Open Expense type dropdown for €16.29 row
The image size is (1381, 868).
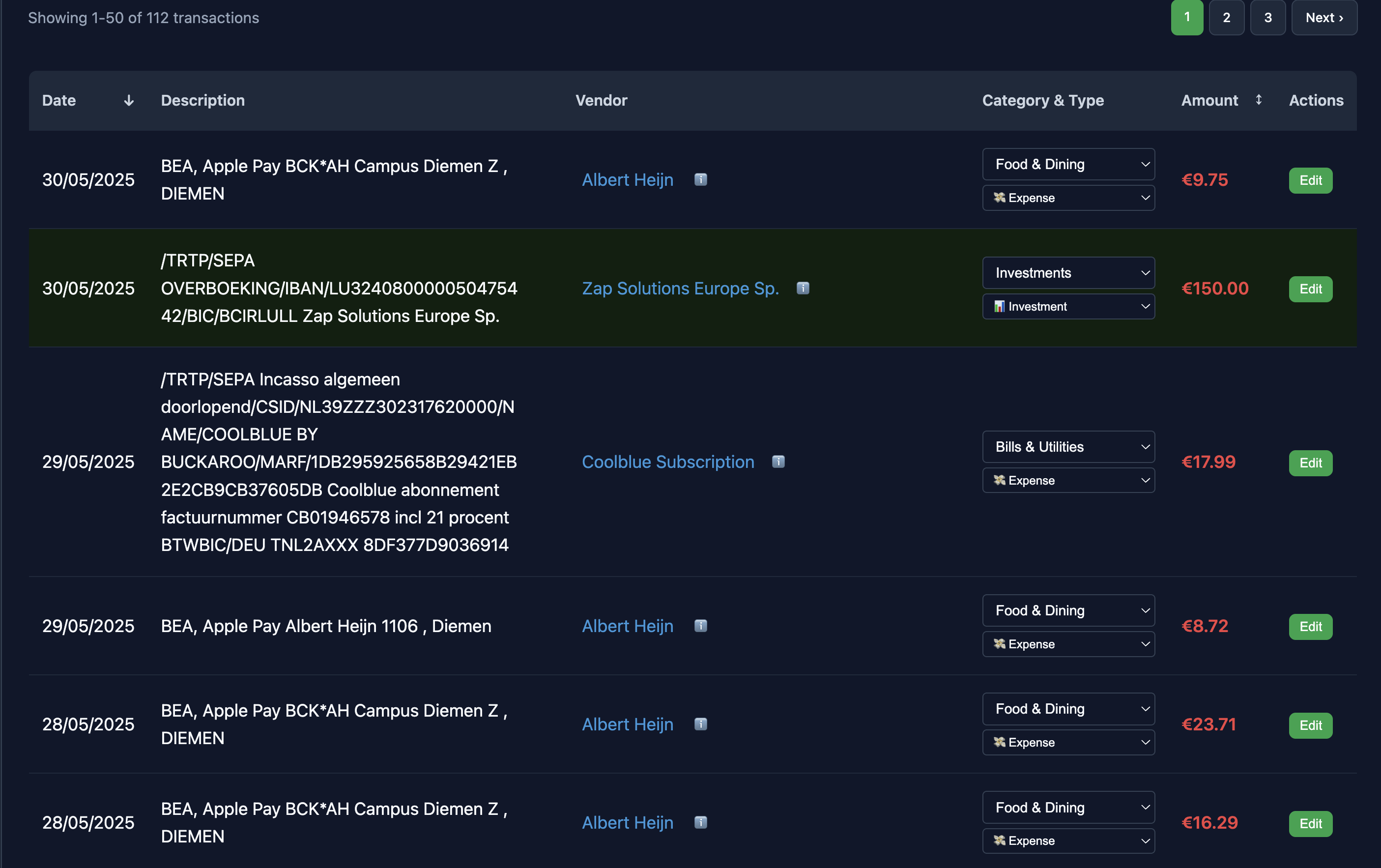click(x=1068, y=840)
